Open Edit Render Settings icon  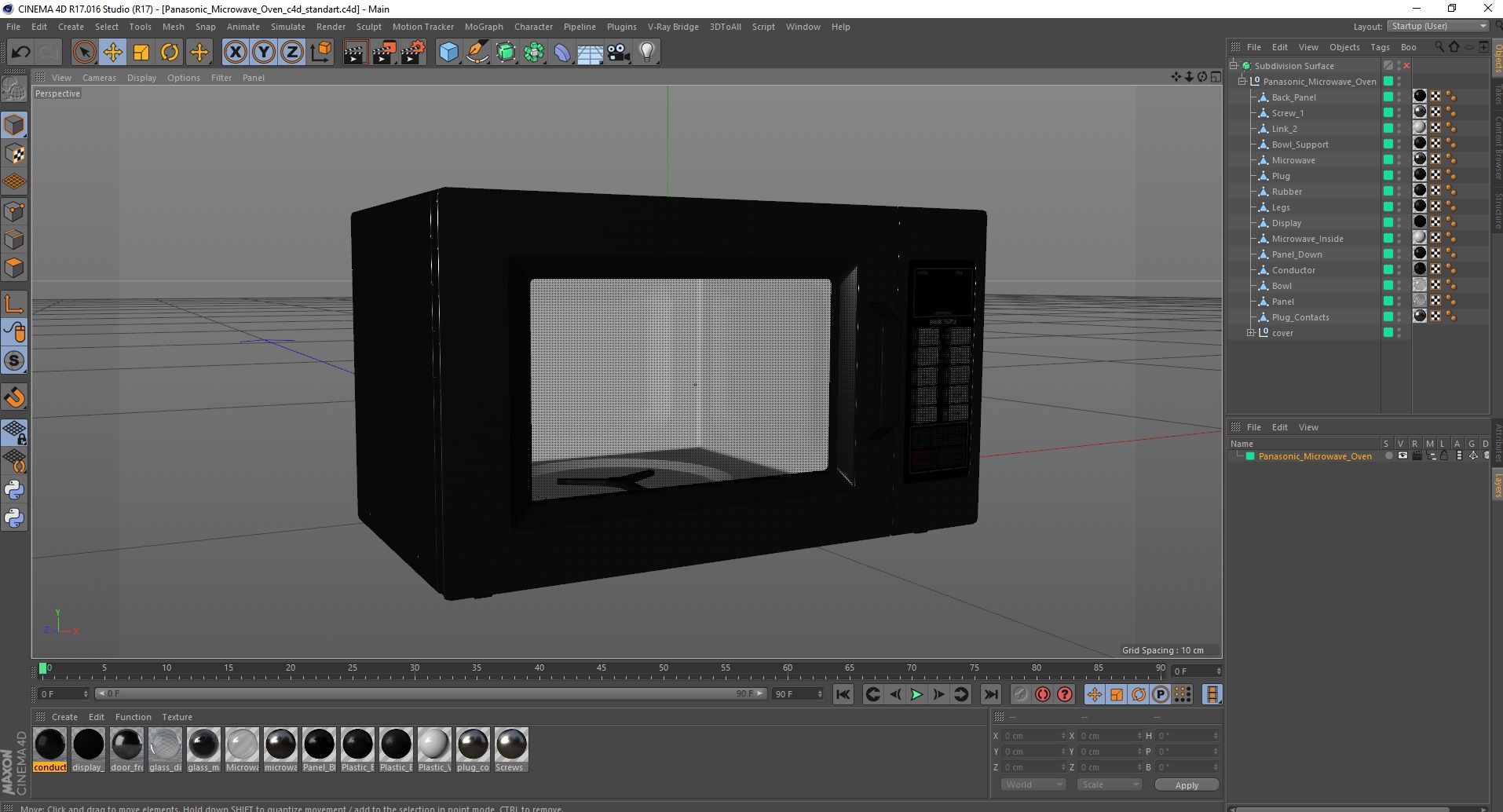click(412, 53)
